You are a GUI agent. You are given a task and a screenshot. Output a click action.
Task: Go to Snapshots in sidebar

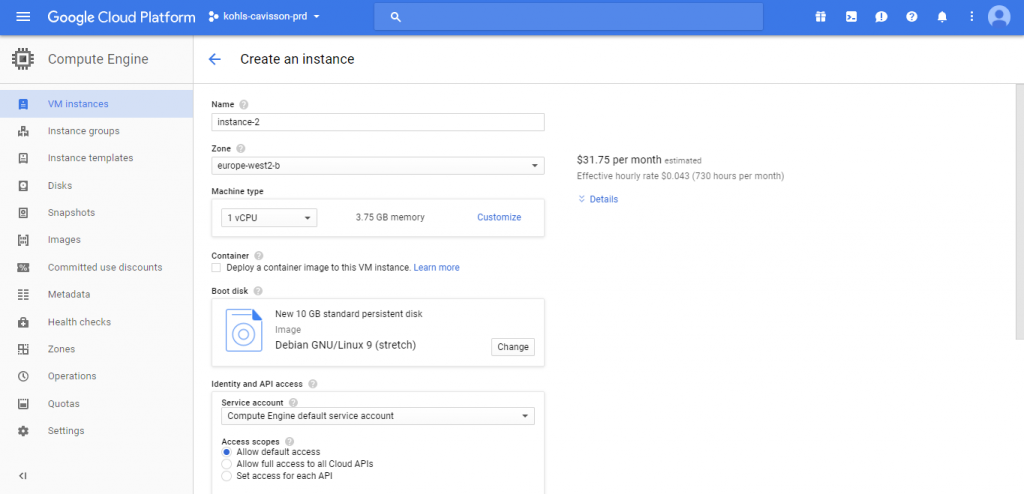click(x=71, y=213)
